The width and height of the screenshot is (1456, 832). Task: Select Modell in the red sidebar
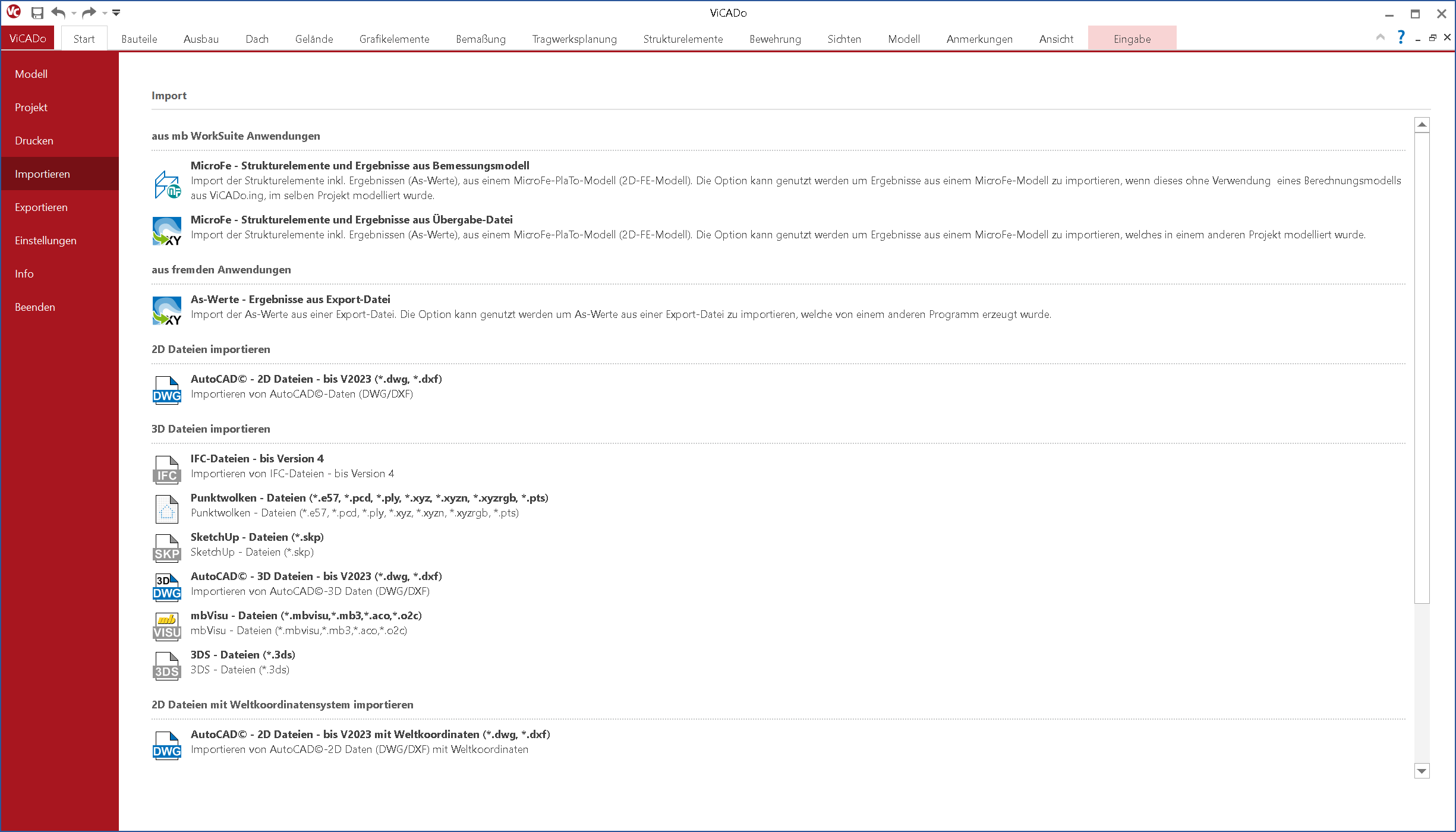(59, 74)
